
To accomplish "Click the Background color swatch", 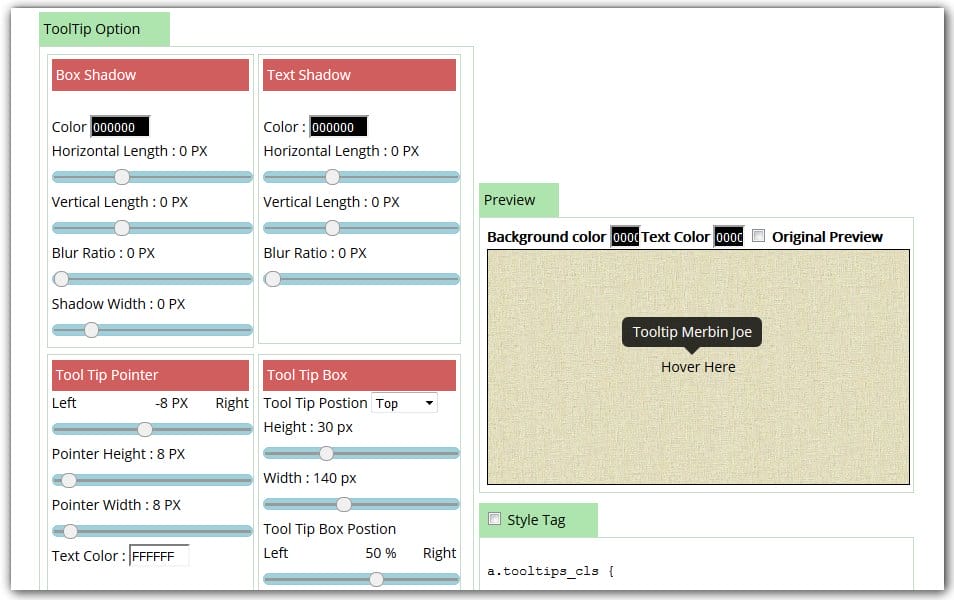I will click(623, 236).
